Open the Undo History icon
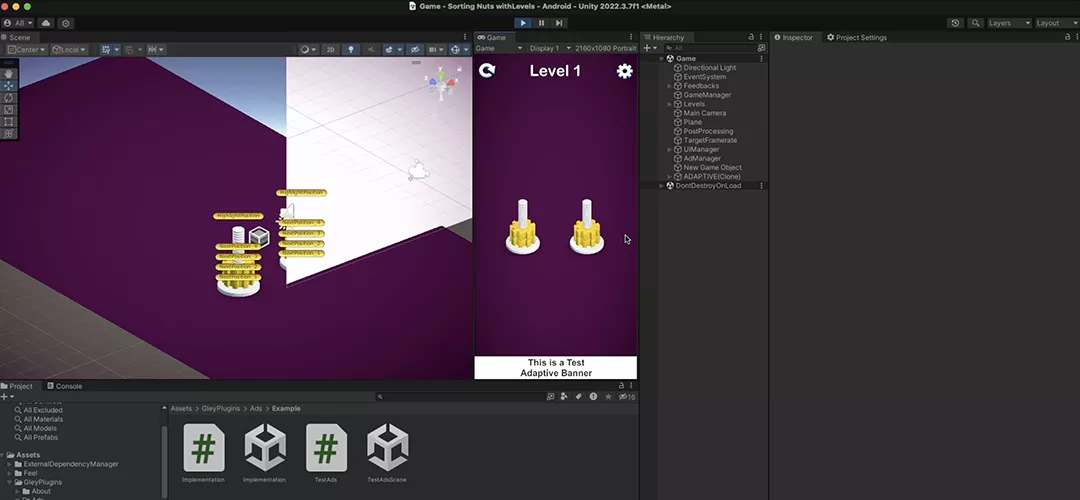This screenshot has height=500, width=1080. pyautogui.click(x=955, y=23)
